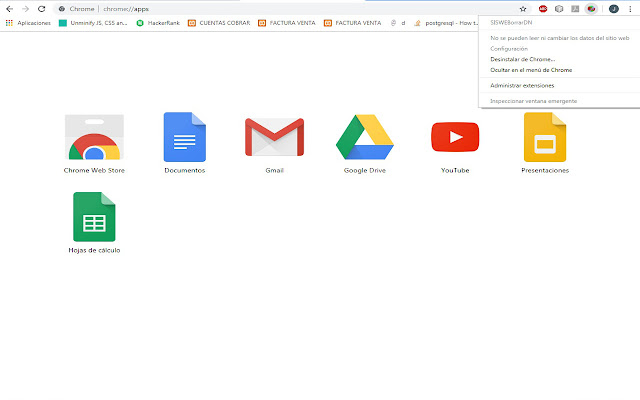This screenshot has height=400, width=640.
Task: Open the Gmail app
Action: pos(274,145)
